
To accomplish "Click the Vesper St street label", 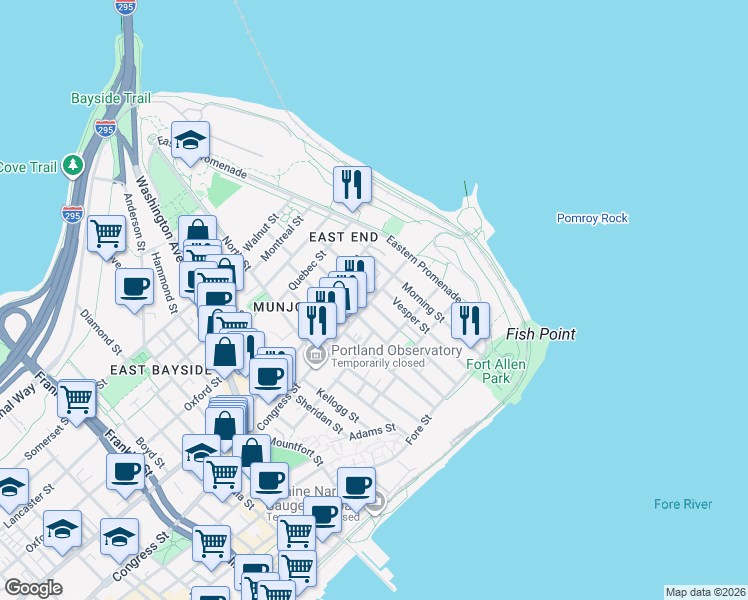I will (x=411, y=315).
